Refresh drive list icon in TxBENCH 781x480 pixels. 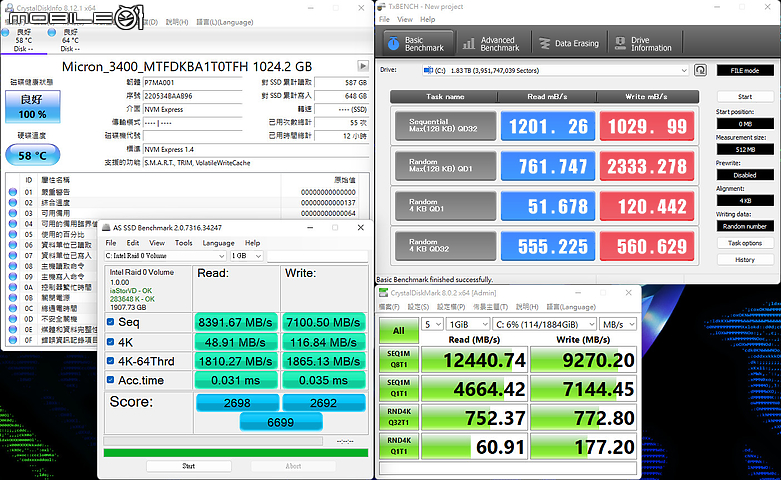pyautogui.click(x=700, y=70)
